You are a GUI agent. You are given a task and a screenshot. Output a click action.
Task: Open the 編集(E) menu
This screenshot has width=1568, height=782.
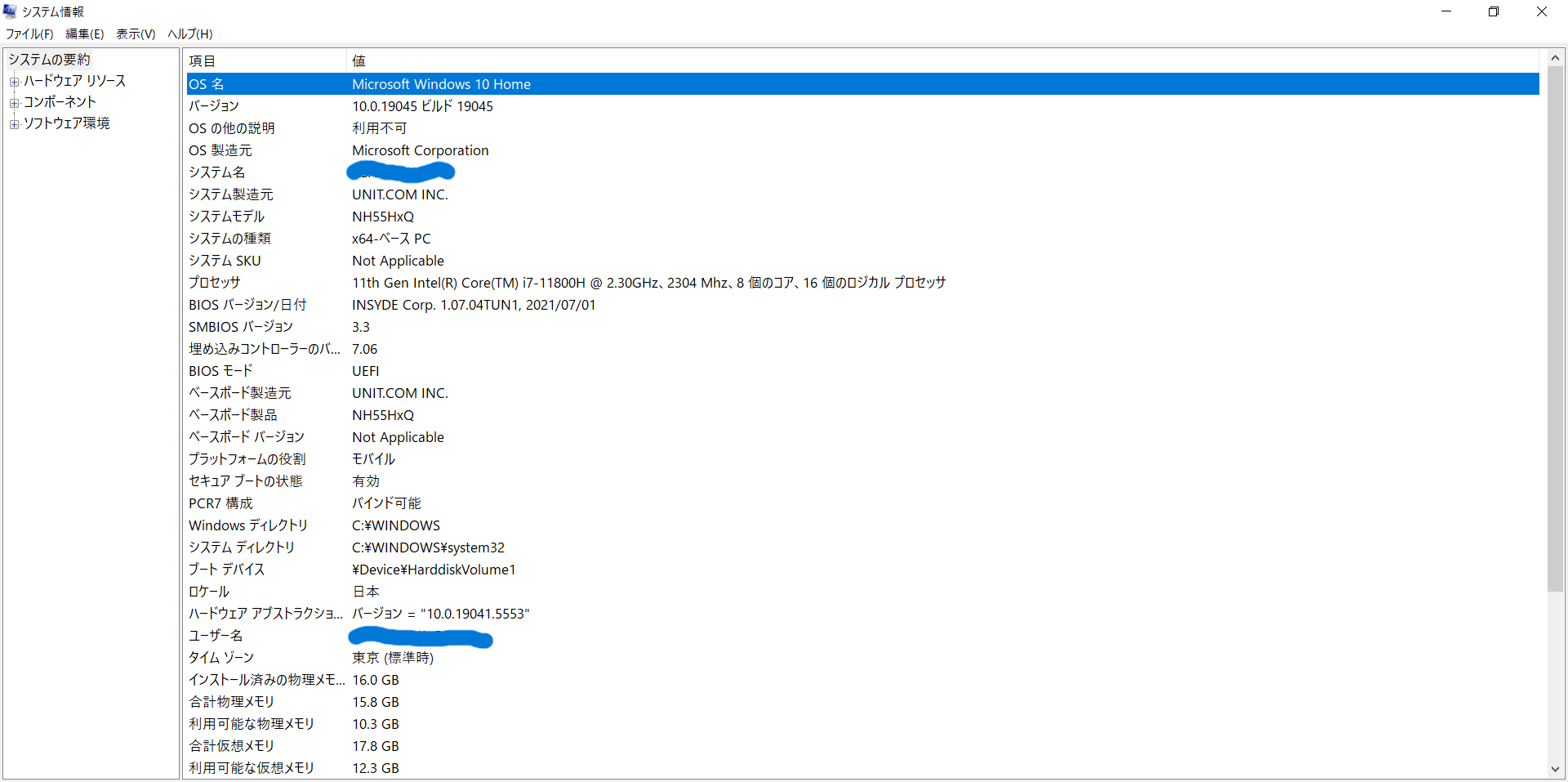(85, 34)
